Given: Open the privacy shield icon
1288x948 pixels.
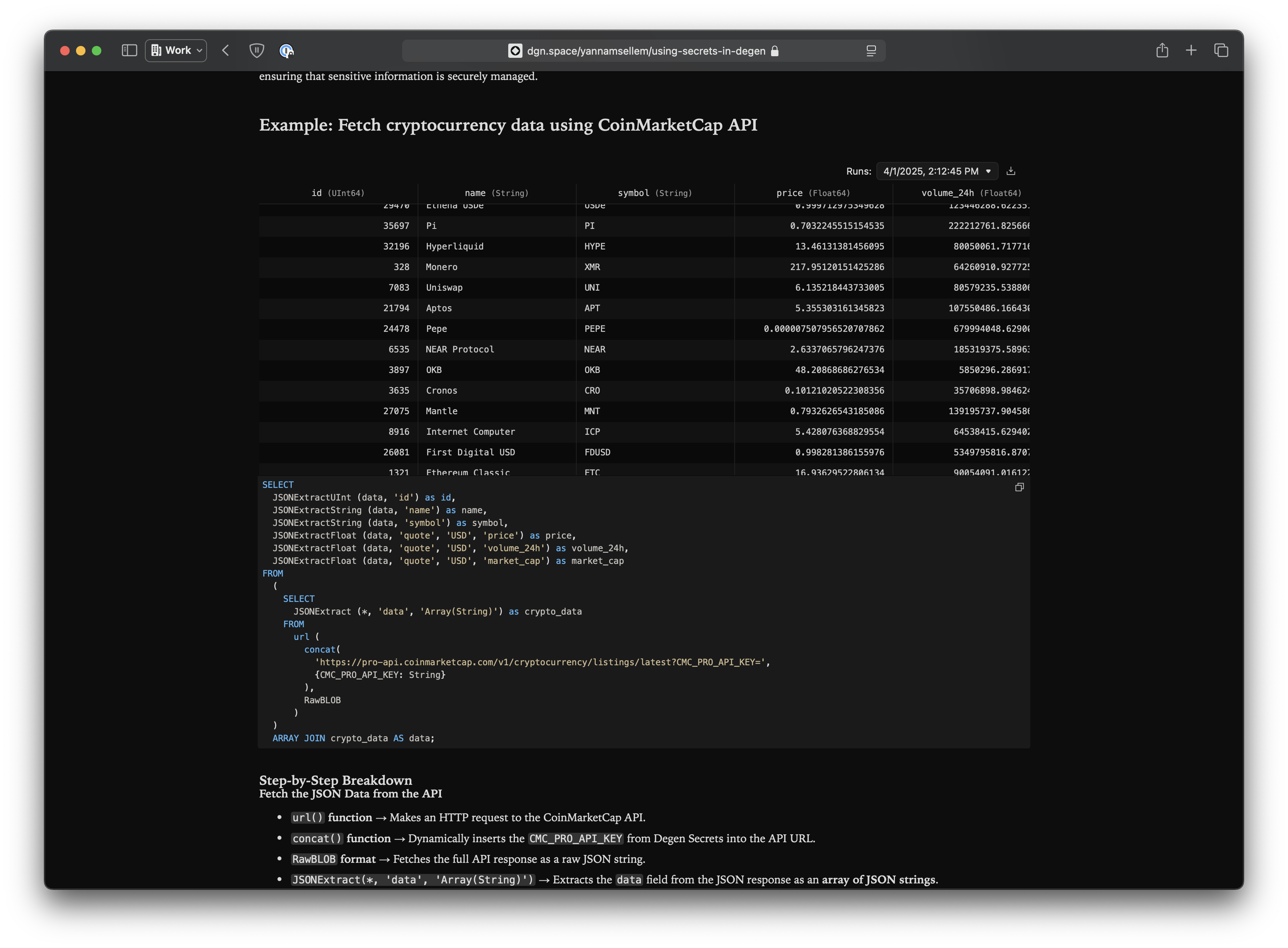Looking at the screenshot, I should 257,51.
